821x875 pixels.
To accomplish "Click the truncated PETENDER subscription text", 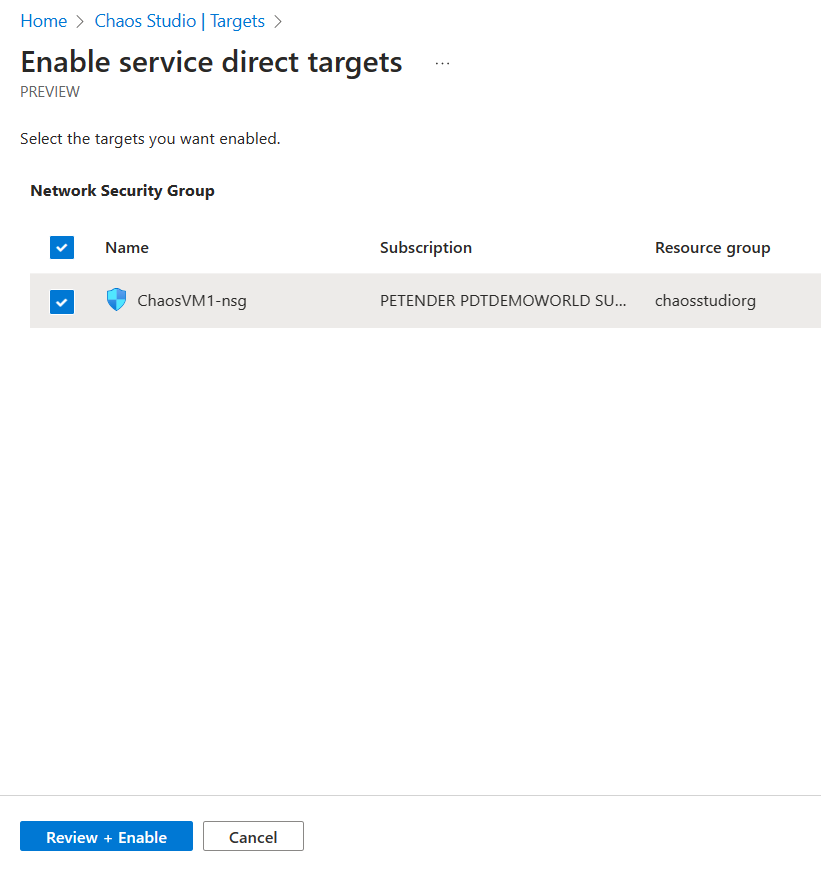I will coord(503,300).
